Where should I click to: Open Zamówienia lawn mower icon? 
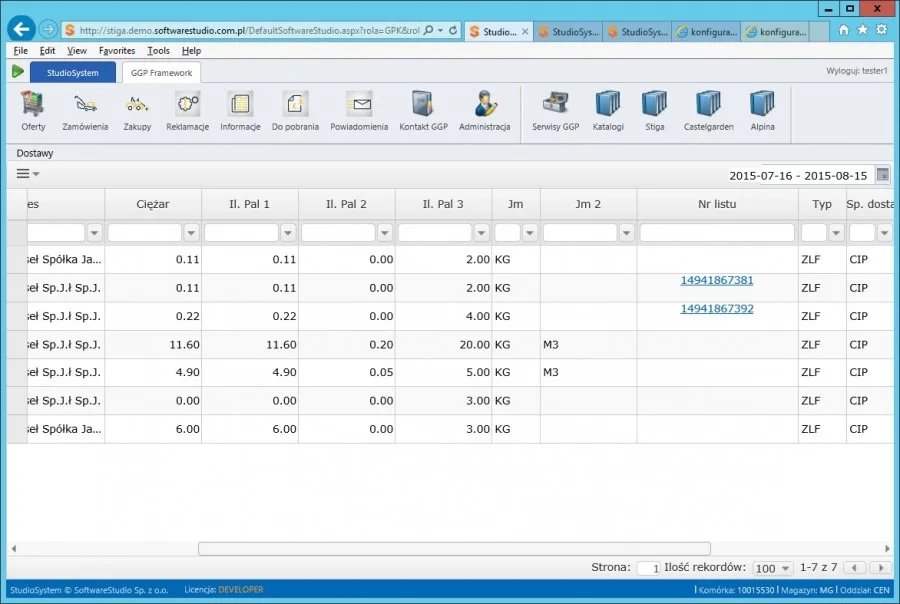coord(85,104)
